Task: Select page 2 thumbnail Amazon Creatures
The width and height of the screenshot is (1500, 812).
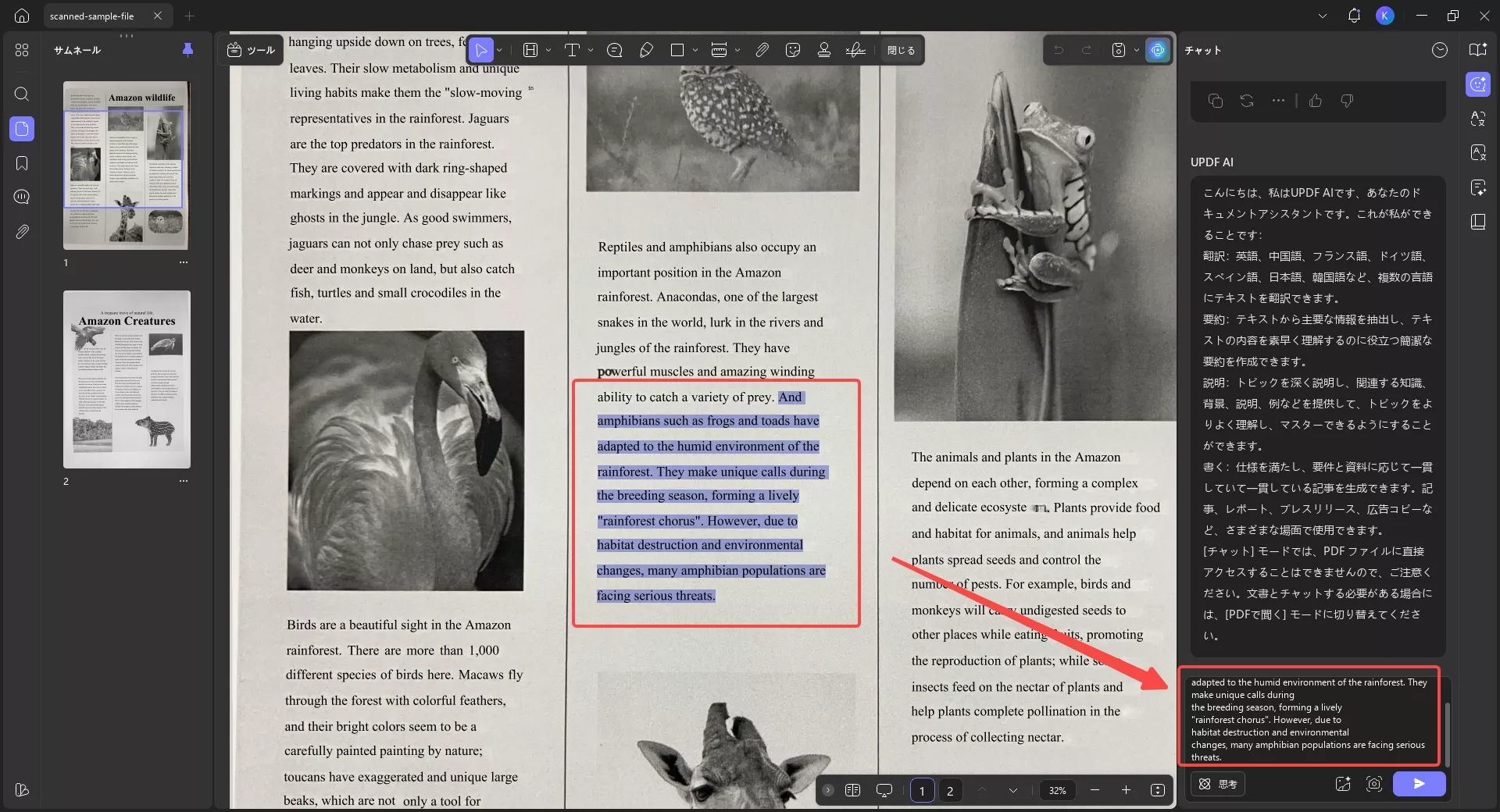Action: pos(127,379)
